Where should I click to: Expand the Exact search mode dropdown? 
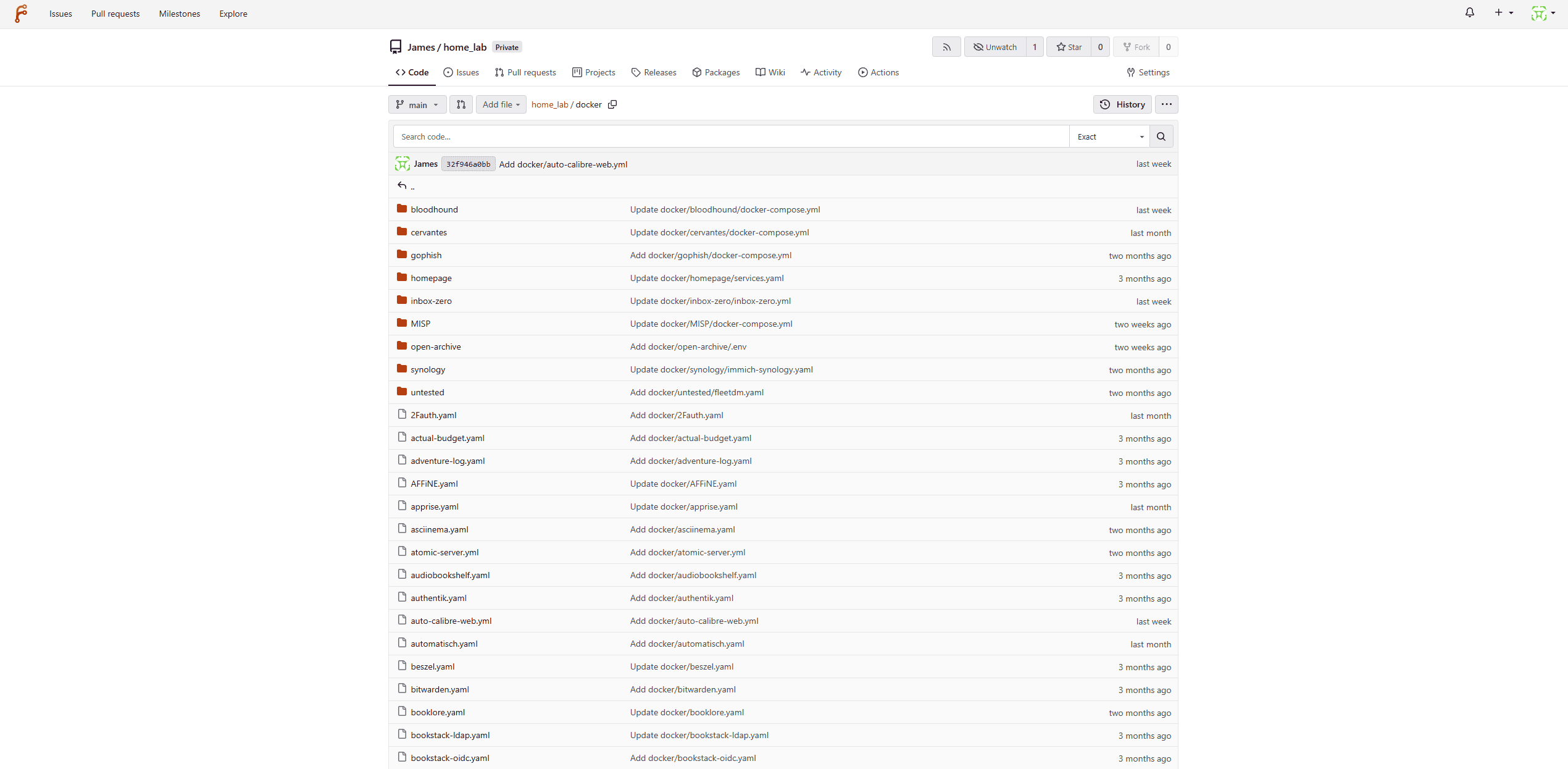(x=1109, y=137)
